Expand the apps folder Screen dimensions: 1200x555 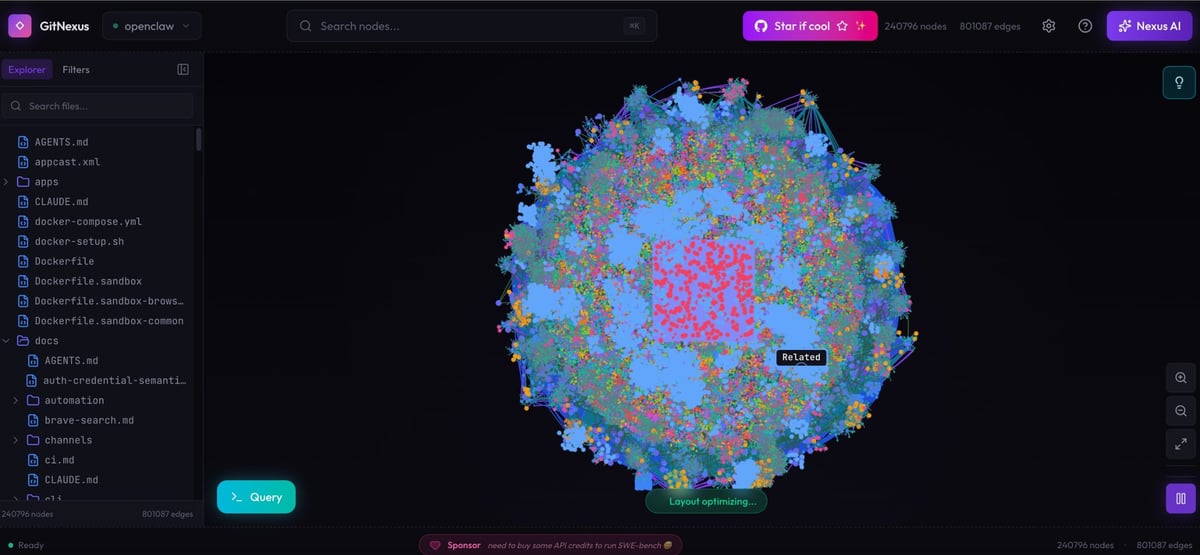pos(46,182)
